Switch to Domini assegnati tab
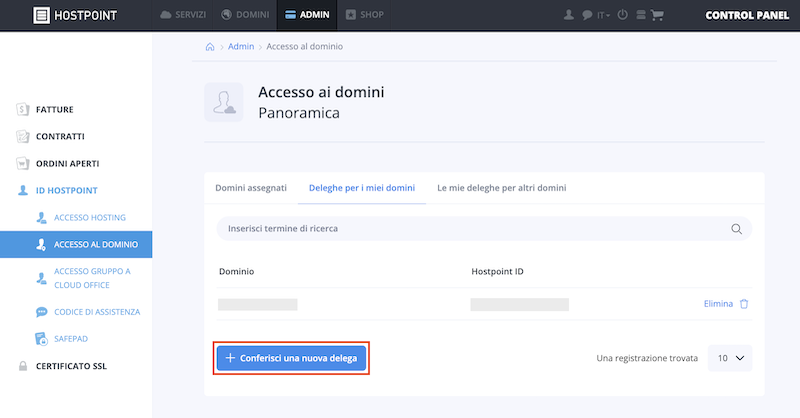The image size is (800, 418). (x=251, y=188)
